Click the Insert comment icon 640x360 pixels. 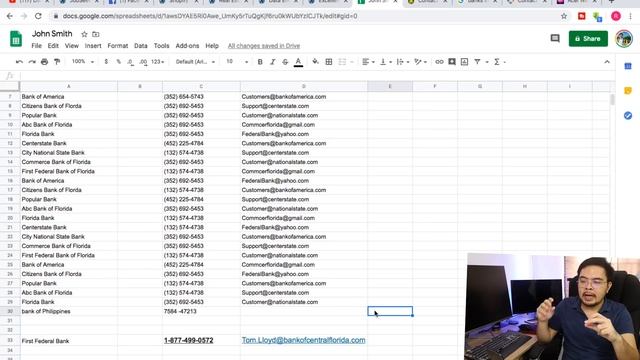pos(452,62)
